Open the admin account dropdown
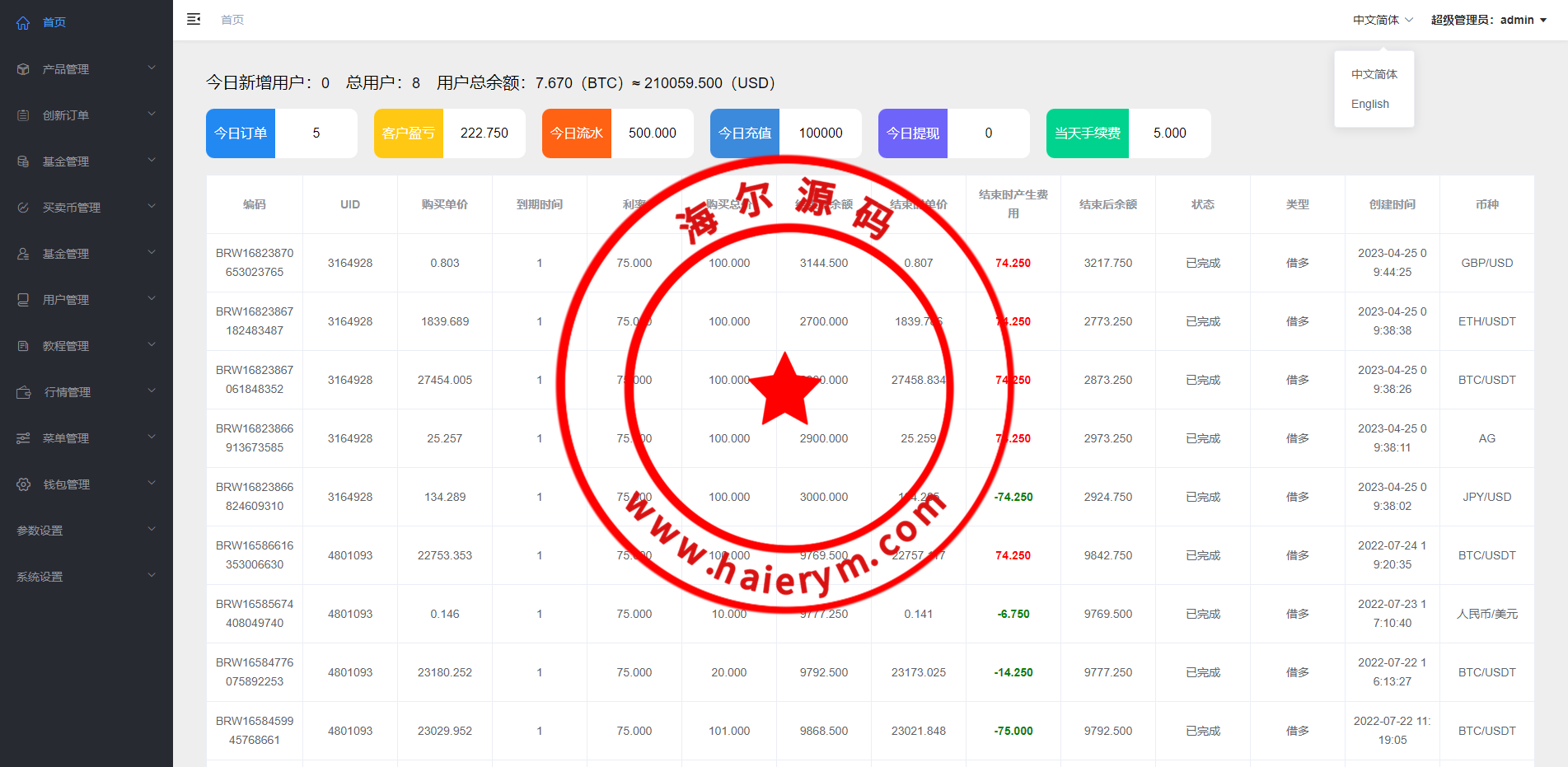Image resolution: width=1568 pixels, height=767 pixels. 1488,20
